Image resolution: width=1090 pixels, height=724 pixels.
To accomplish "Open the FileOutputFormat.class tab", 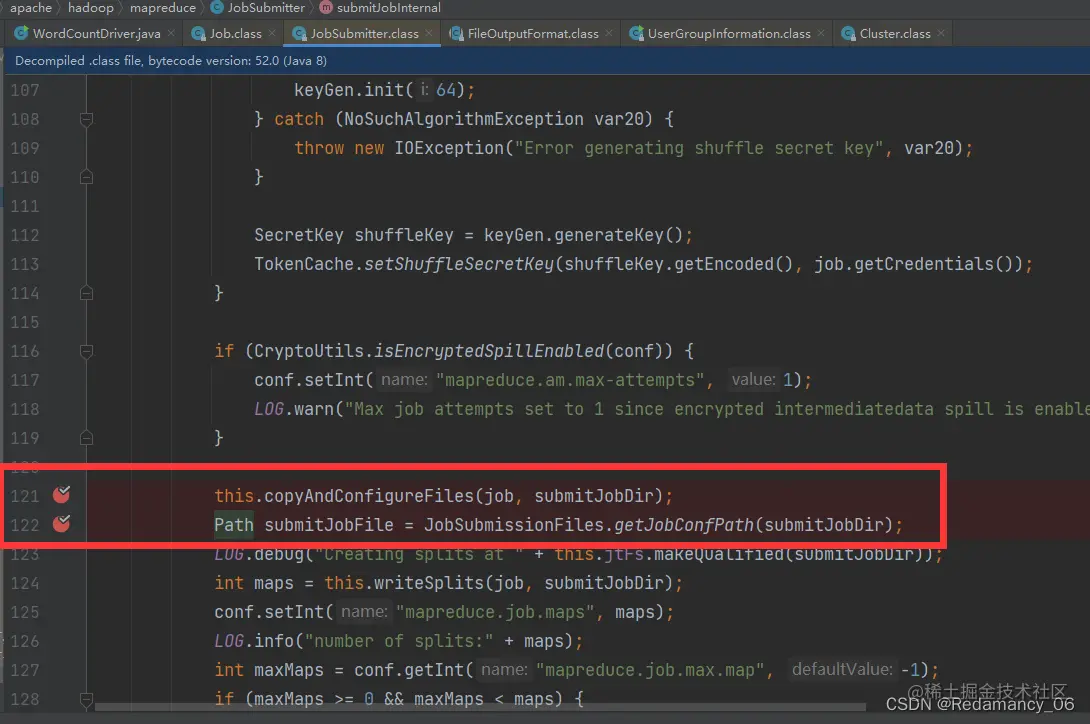I will pos(532,33).
